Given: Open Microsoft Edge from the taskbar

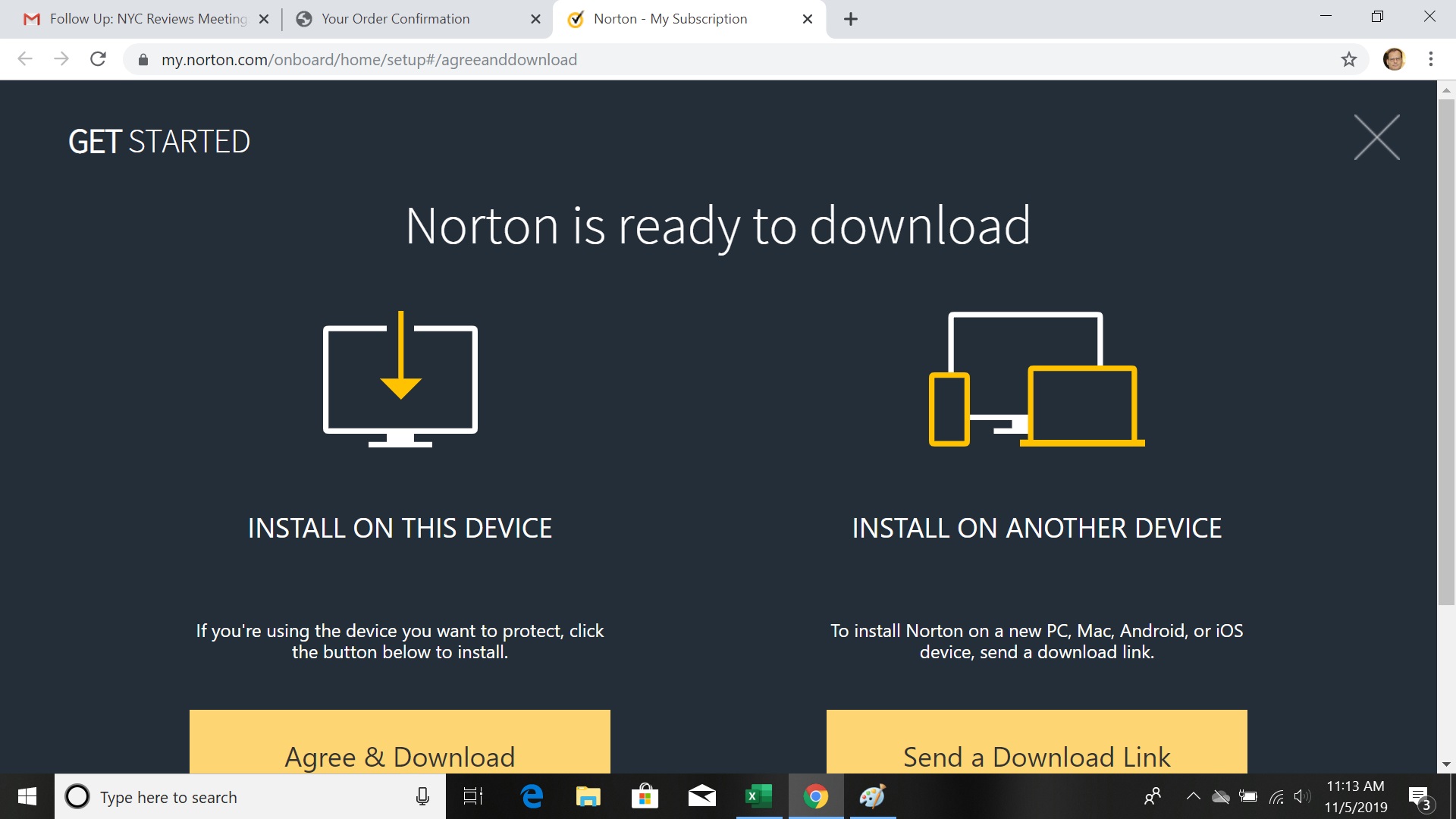Looking at the screenshot, I should (532, 796).
